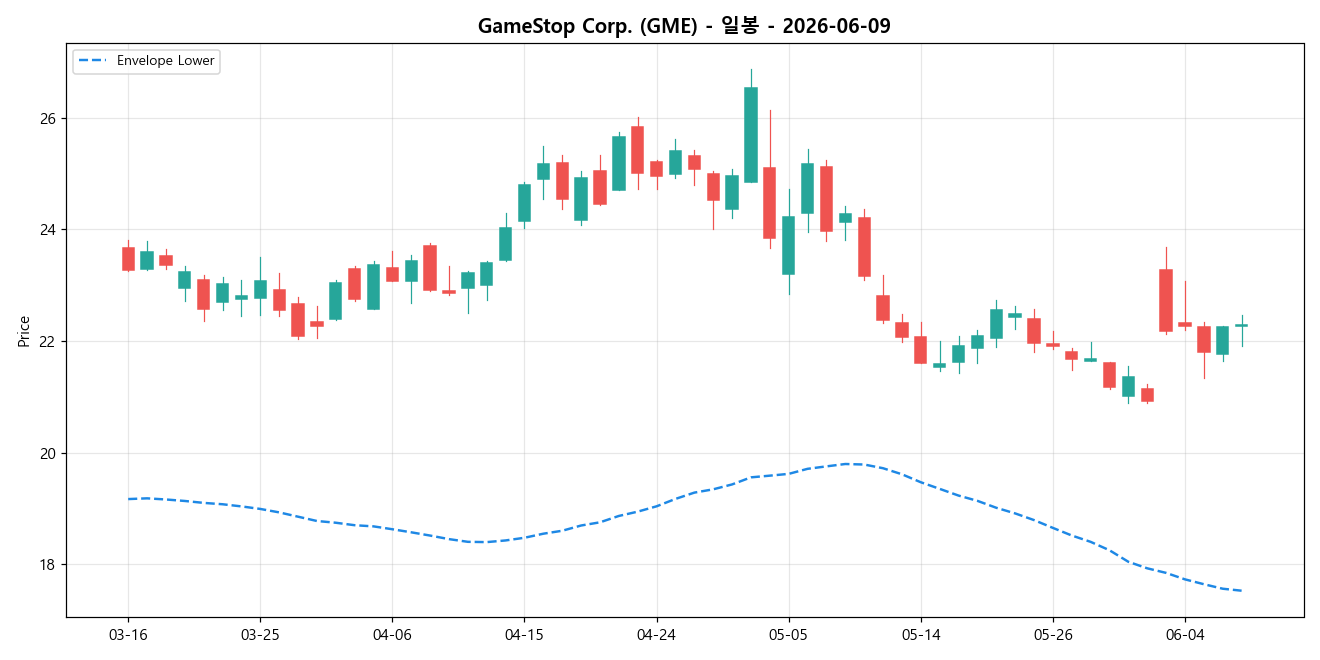Click the dashed line sample in legend
Image resolution: width=1320 pixels, height=660 pixels.
tap(93, 61)
